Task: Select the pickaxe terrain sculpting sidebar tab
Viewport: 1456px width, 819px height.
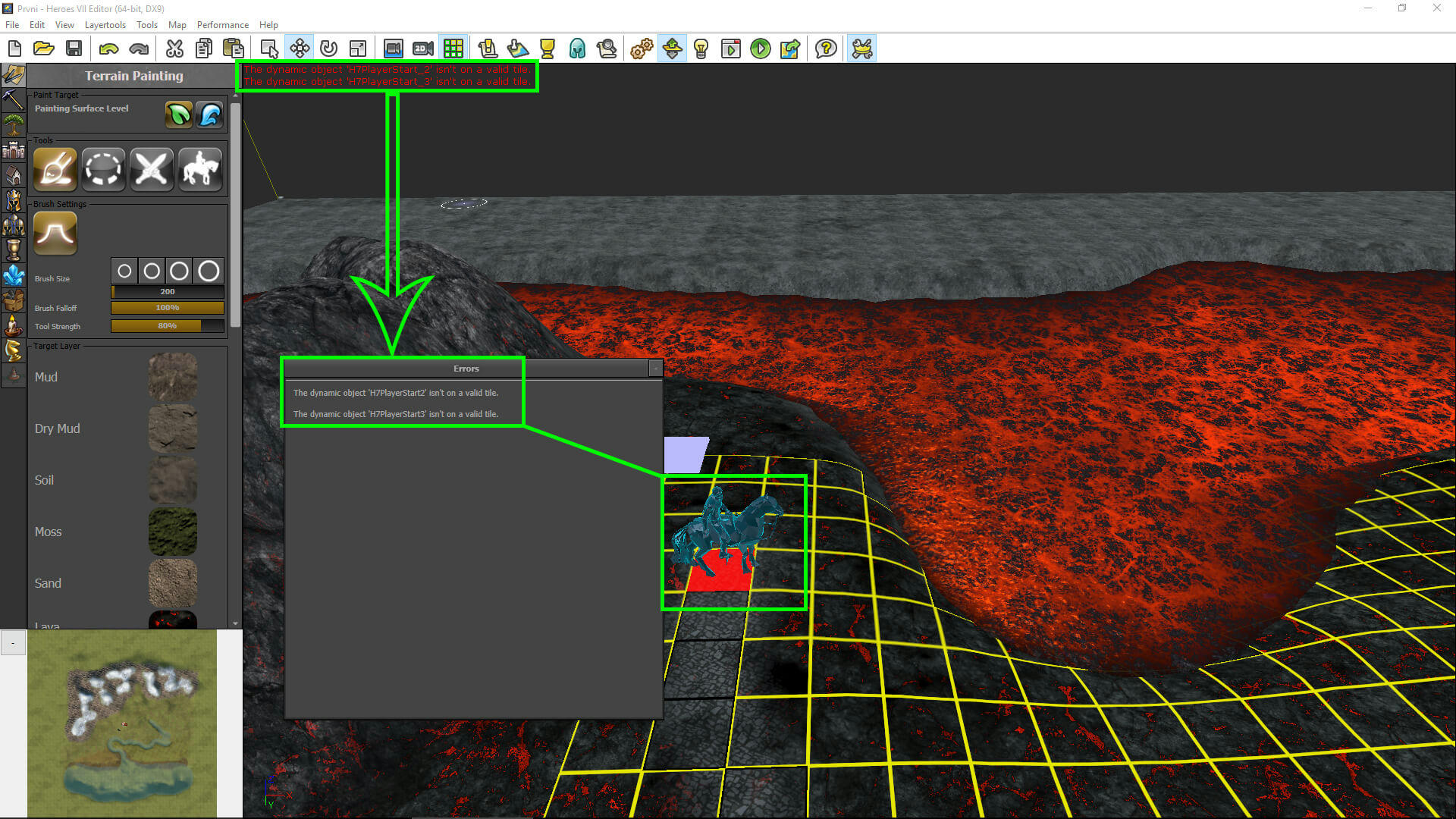Action: [13, 99]
